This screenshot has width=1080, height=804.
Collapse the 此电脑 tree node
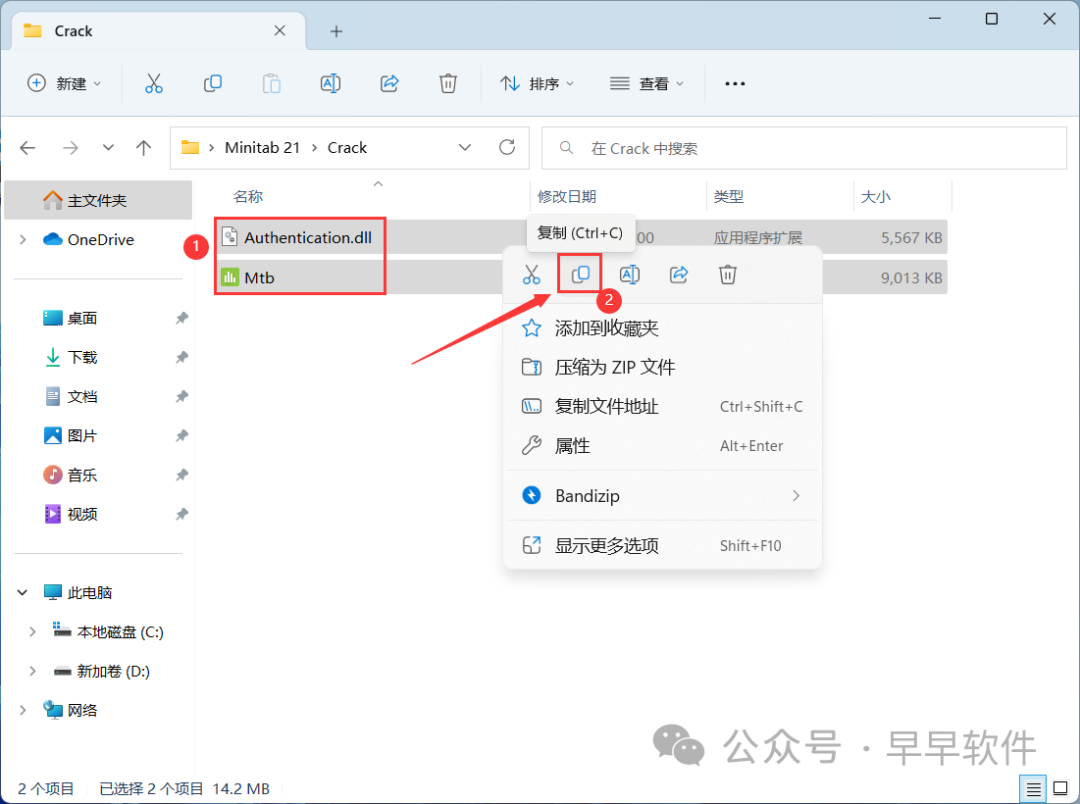pos(23,593)
